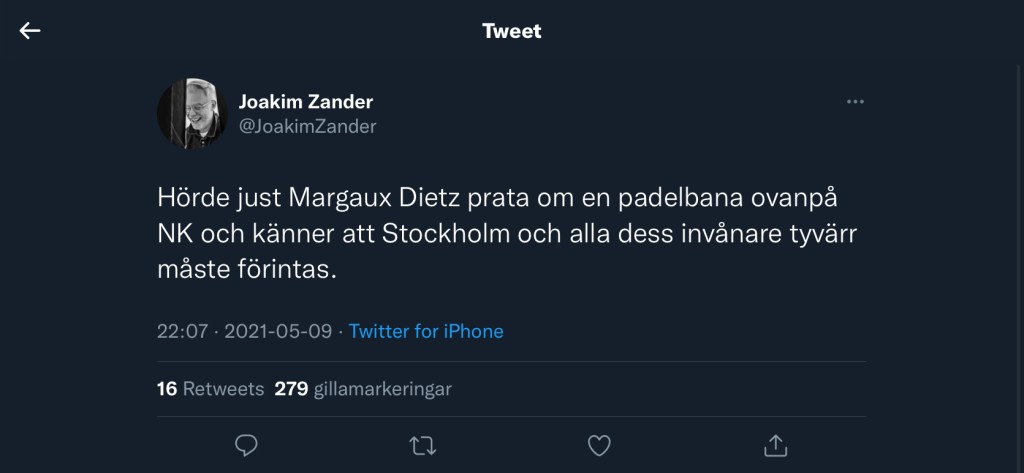View the 16 Retweets list
This screenshot has height=473, width=1024.
click(210, 389)
